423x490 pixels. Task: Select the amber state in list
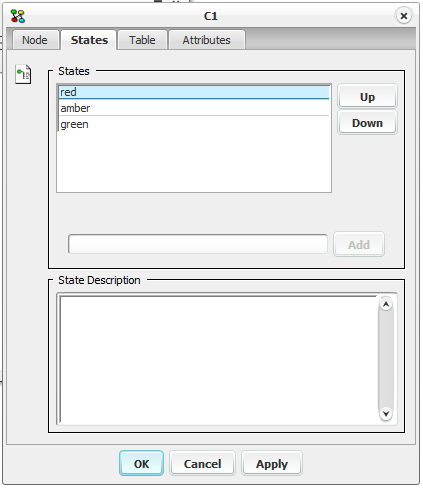coord(194,108)
